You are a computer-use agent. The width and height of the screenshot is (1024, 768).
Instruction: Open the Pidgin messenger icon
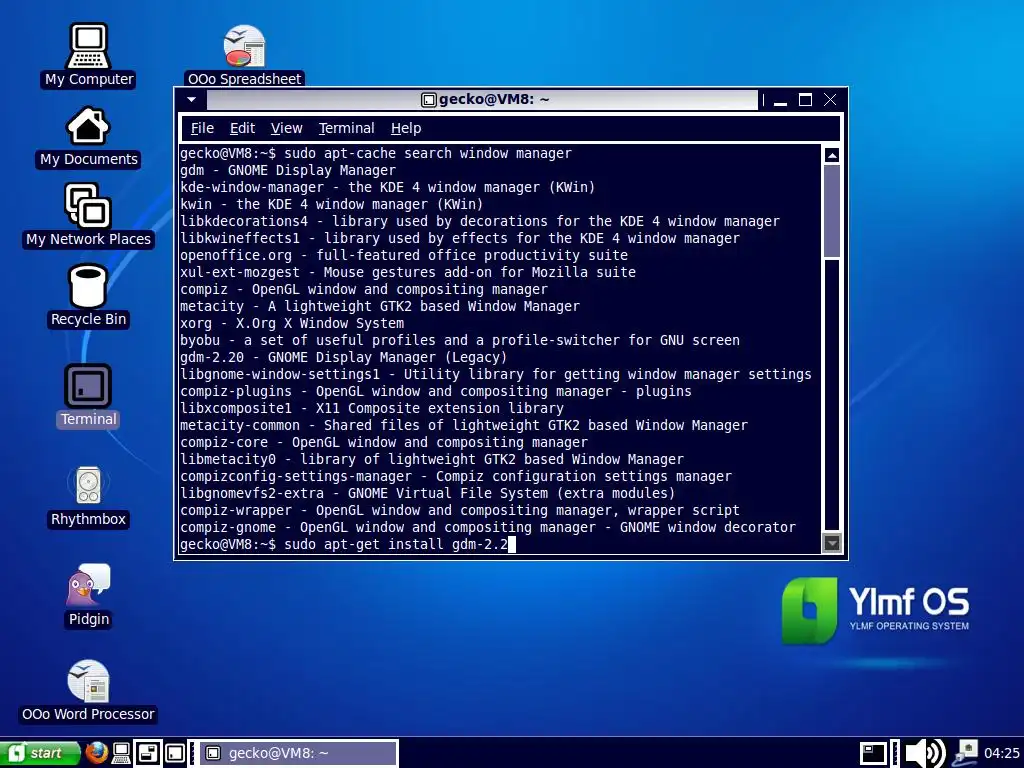(89, 596)
